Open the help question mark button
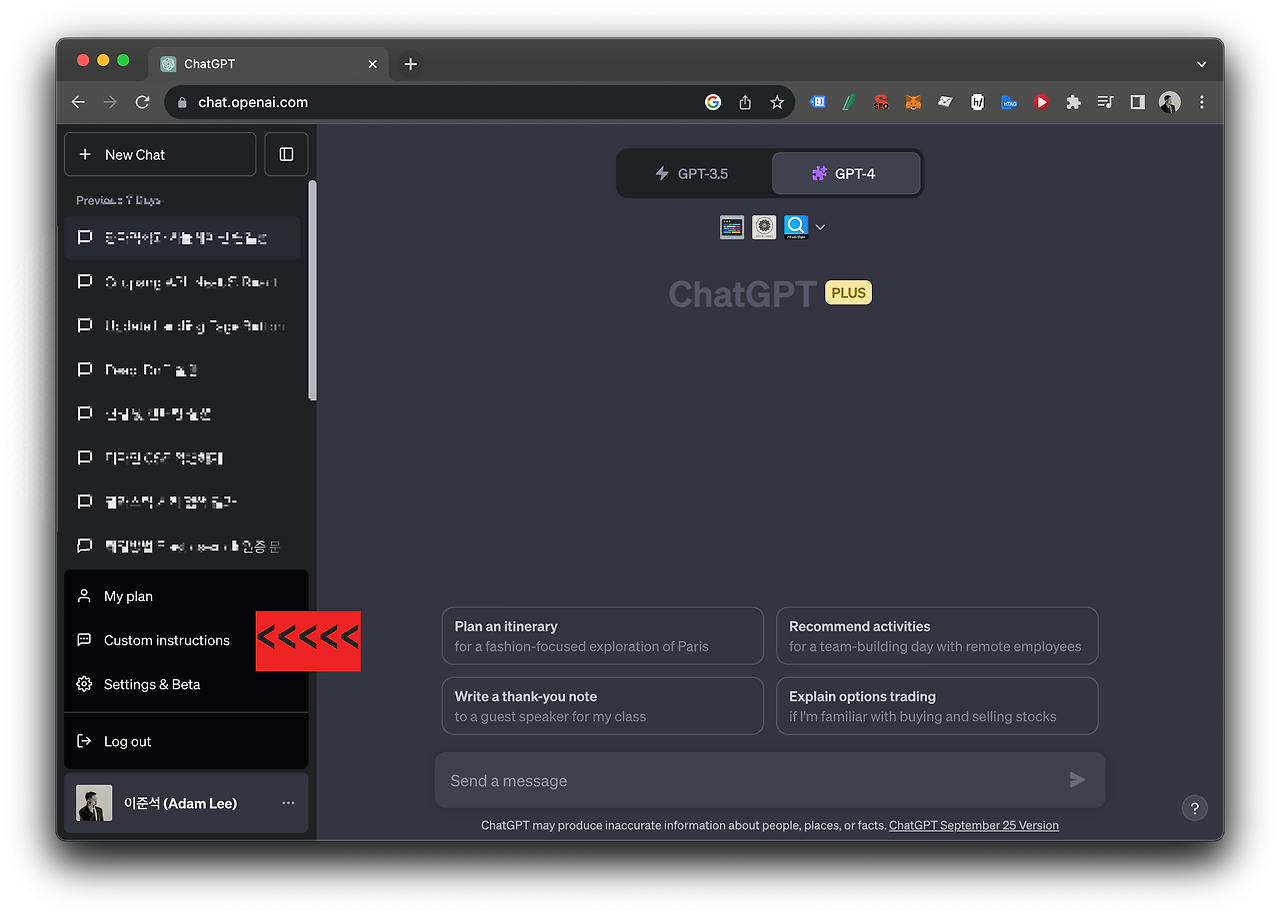Viewport: 1280px width, 915px height. tap(1194, 808)
